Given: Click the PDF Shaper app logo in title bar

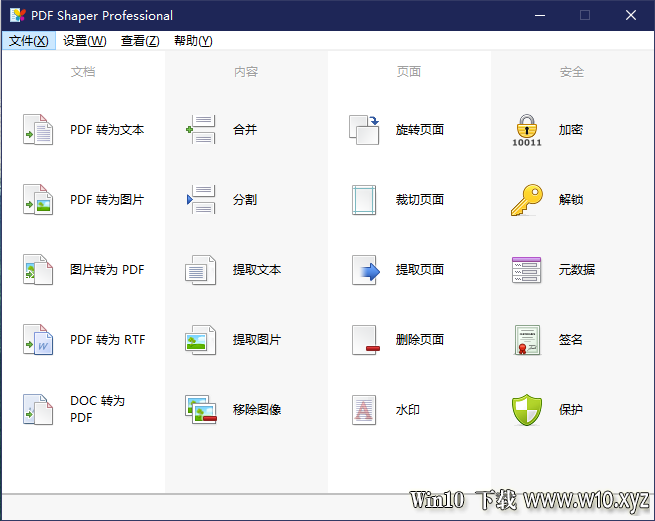Looking at the screenshot, I should click(18, 15).
